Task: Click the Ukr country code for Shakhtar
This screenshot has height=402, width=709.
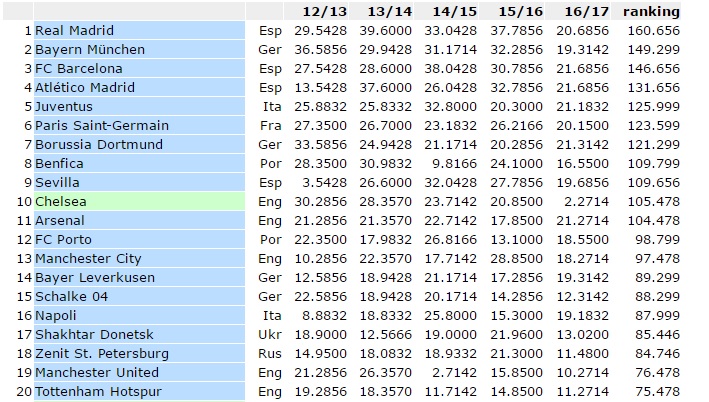Action: [x=269, y=335]
